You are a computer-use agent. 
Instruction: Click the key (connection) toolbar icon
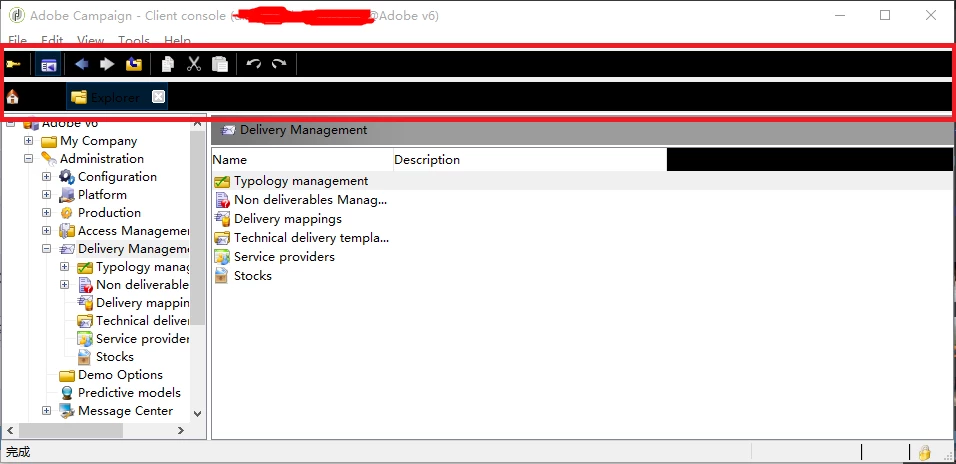(x=13, y=64)
